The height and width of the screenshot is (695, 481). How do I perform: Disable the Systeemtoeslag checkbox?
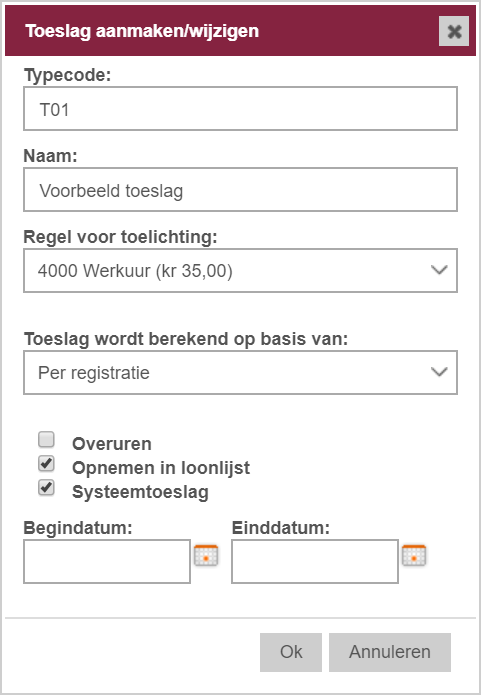point(46,487)
